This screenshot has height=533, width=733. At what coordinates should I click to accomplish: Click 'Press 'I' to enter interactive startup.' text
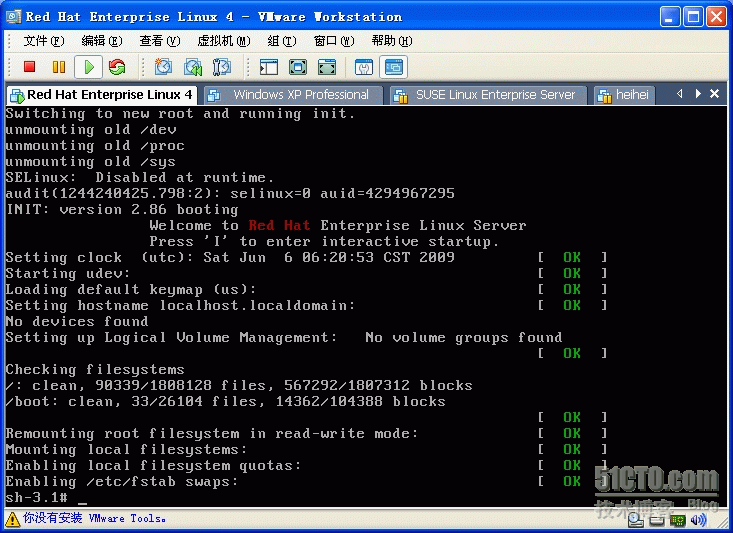point(324,242)
